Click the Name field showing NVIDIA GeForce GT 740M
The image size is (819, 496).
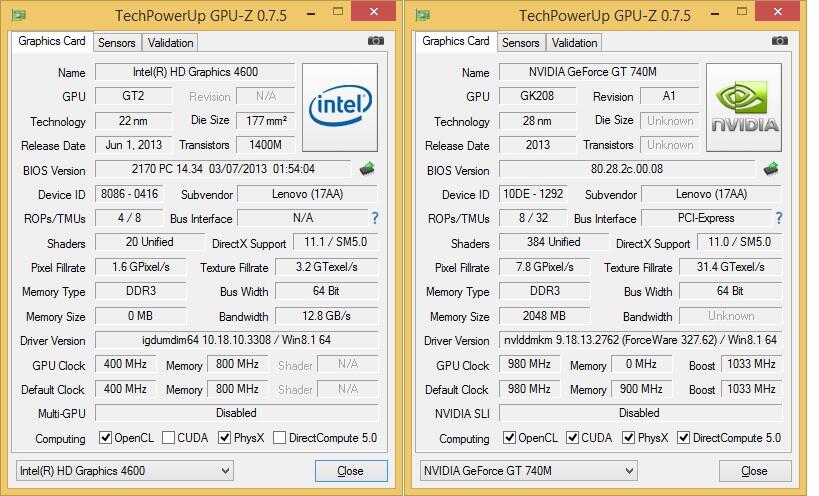[599, 72]
